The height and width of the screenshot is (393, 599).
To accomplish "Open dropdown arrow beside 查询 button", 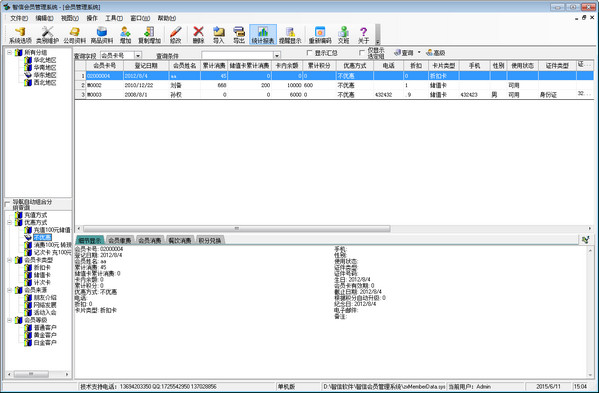I will pyautogui.click(x=419, y=52).
